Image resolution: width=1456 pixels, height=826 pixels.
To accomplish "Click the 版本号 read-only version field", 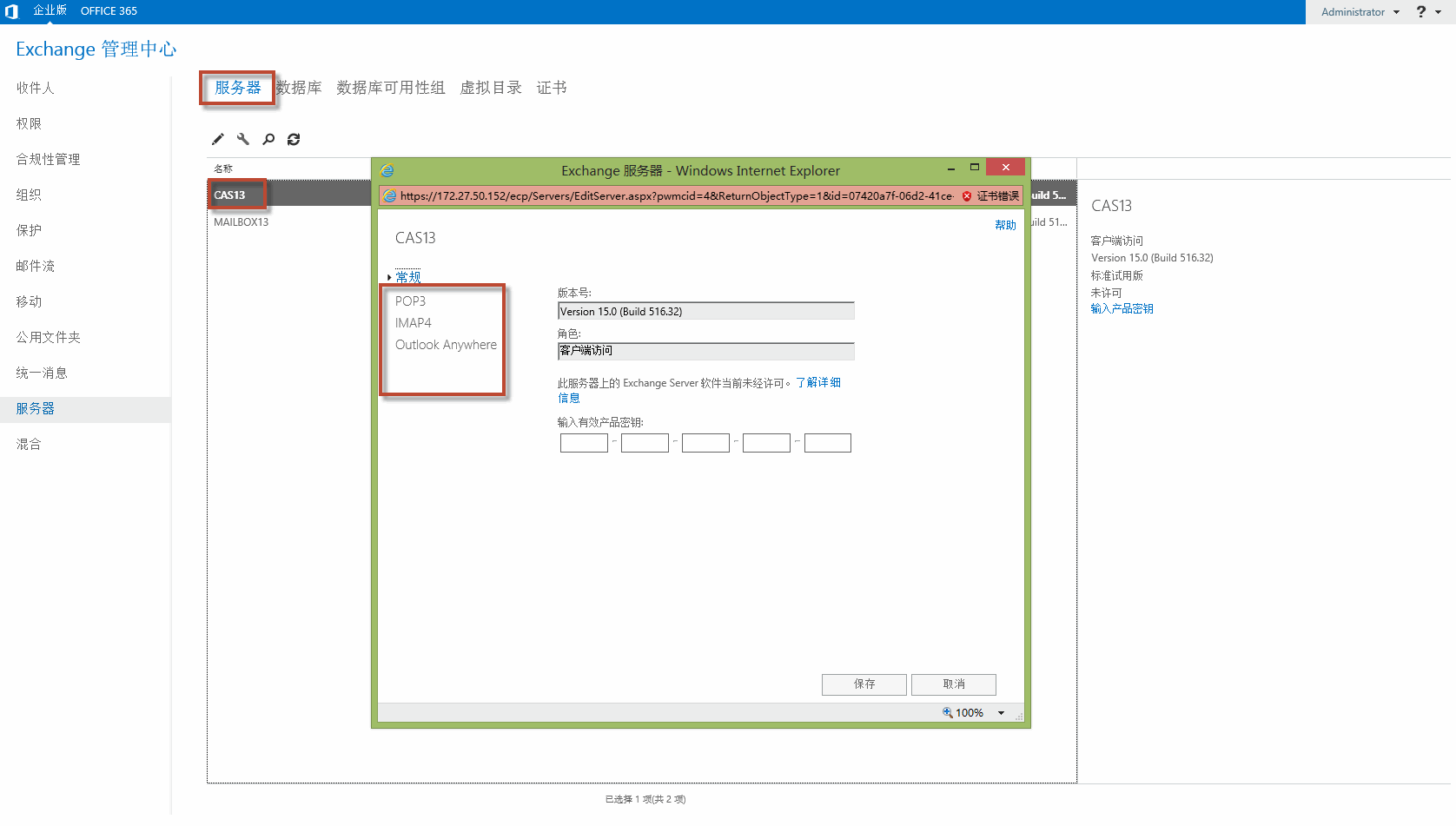I will [705, 311].
